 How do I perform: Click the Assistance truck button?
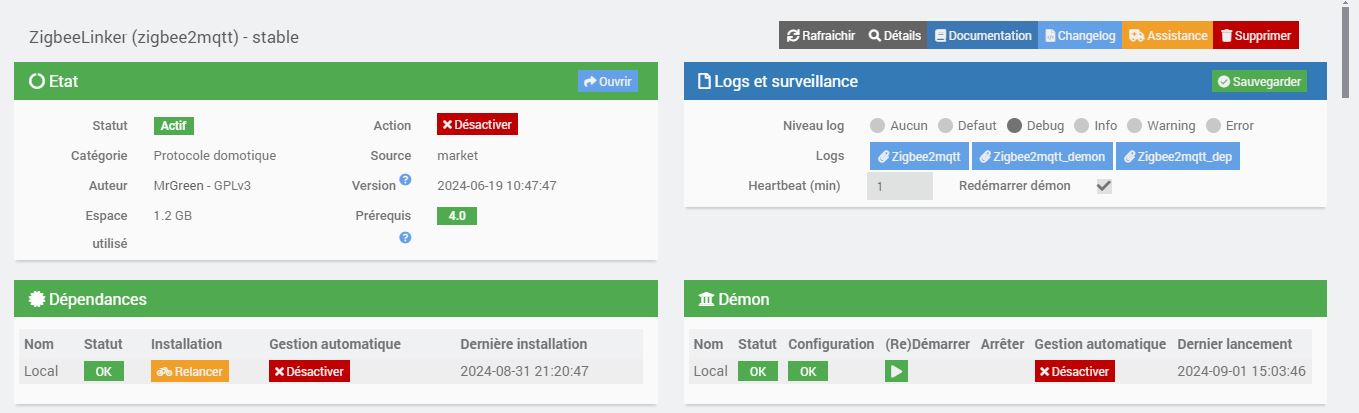coord(1167,35)
